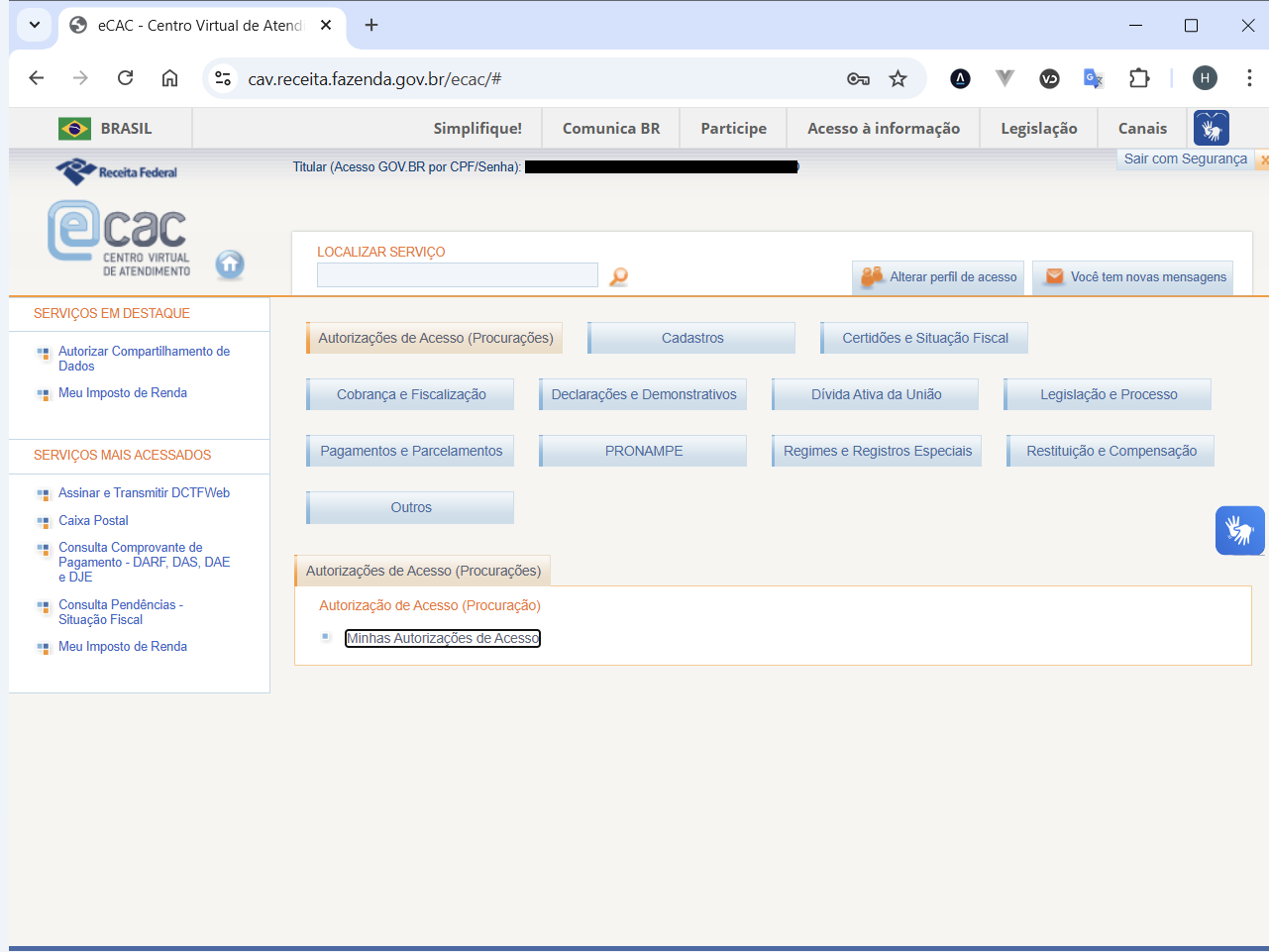Click the eCAC home icon
This screenshot has height=952, width=1269.
click(230, 264)
